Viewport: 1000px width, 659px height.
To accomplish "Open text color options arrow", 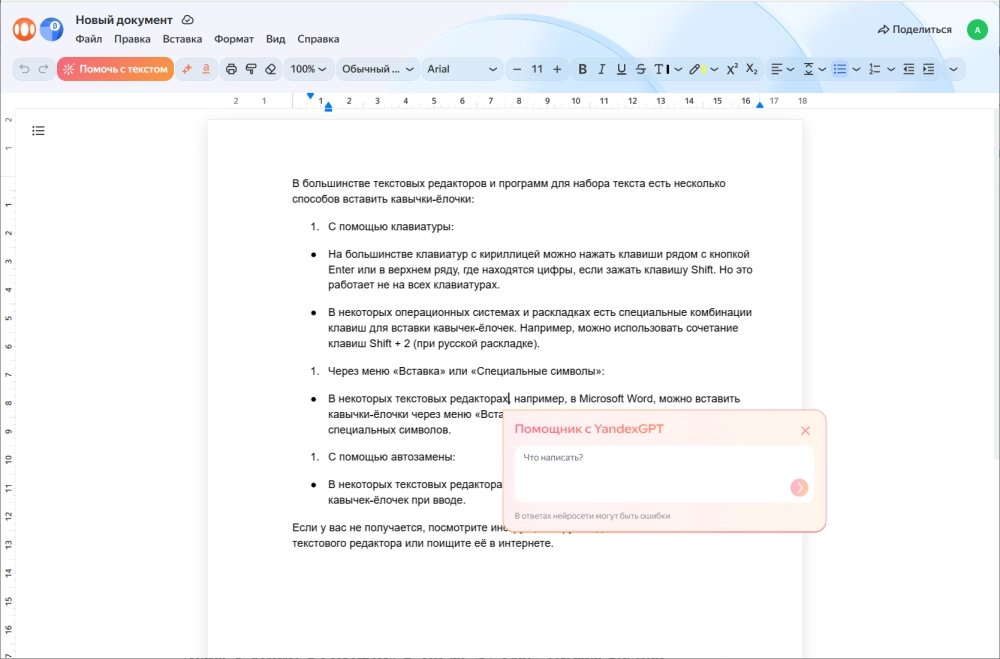I will (678, 69).
